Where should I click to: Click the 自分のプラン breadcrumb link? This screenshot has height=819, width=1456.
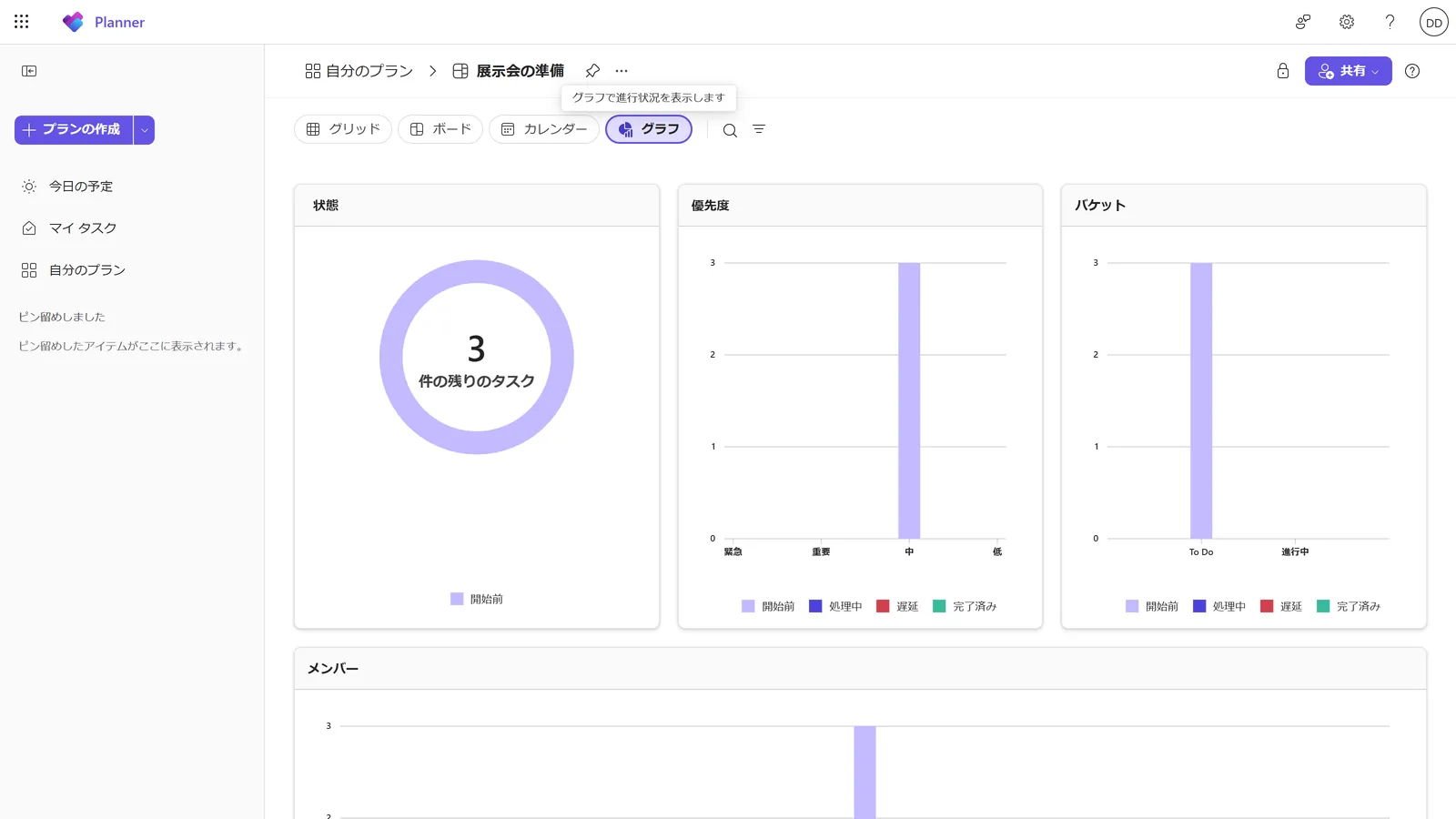point(359,71)
